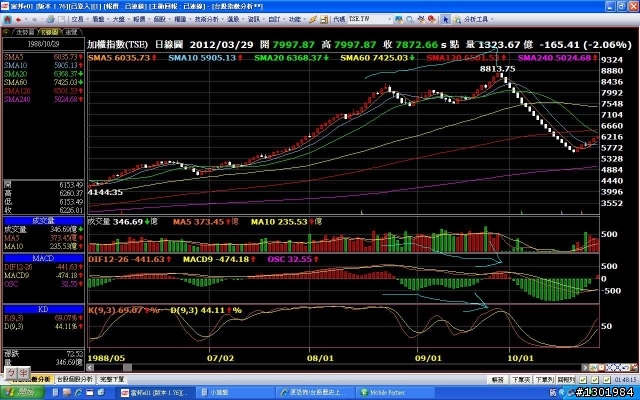Select the arrow pointer tool in the toolbar
This screenshot has height=400, width=640.
(x=445, y=19)
